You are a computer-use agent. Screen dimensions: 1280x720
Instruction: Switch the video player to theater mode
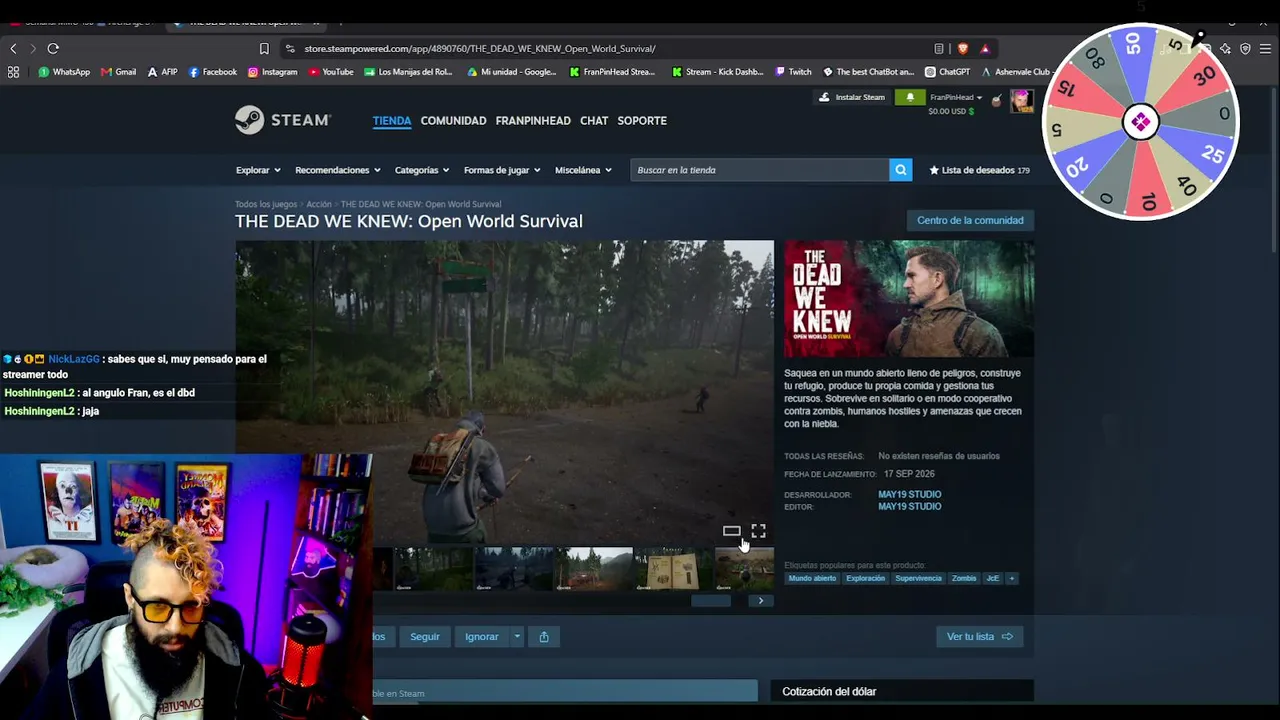(732, 531)
